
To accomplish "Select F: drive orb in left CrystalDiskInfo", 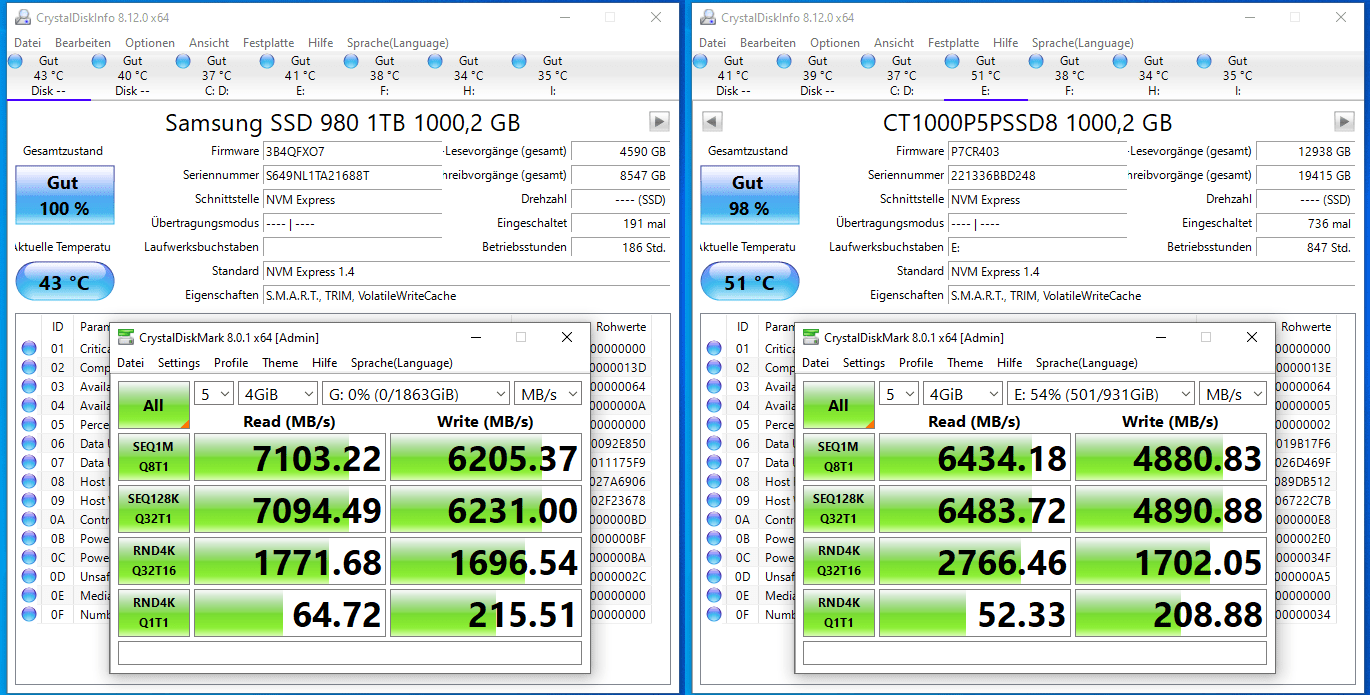I will click(351, 61).
